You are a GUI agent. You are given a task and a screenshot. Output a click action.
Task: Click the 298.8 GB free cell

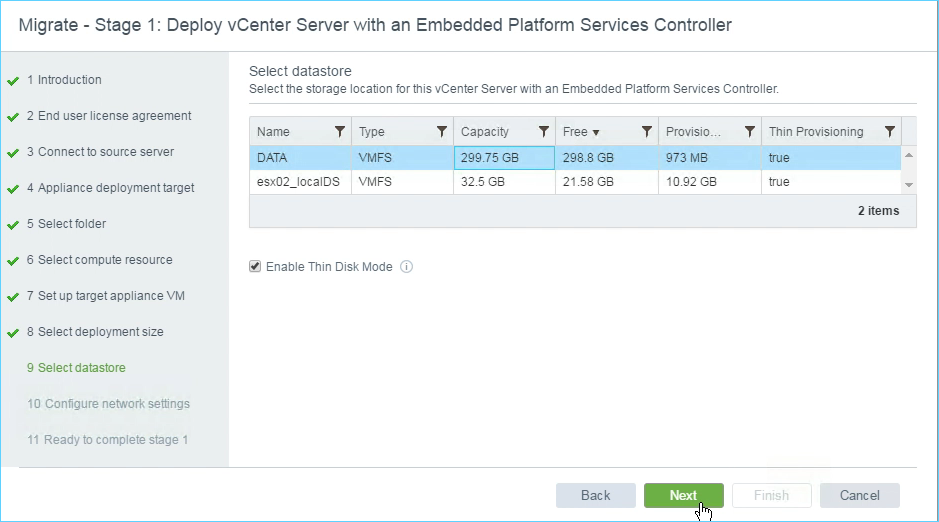click(607, 157)
